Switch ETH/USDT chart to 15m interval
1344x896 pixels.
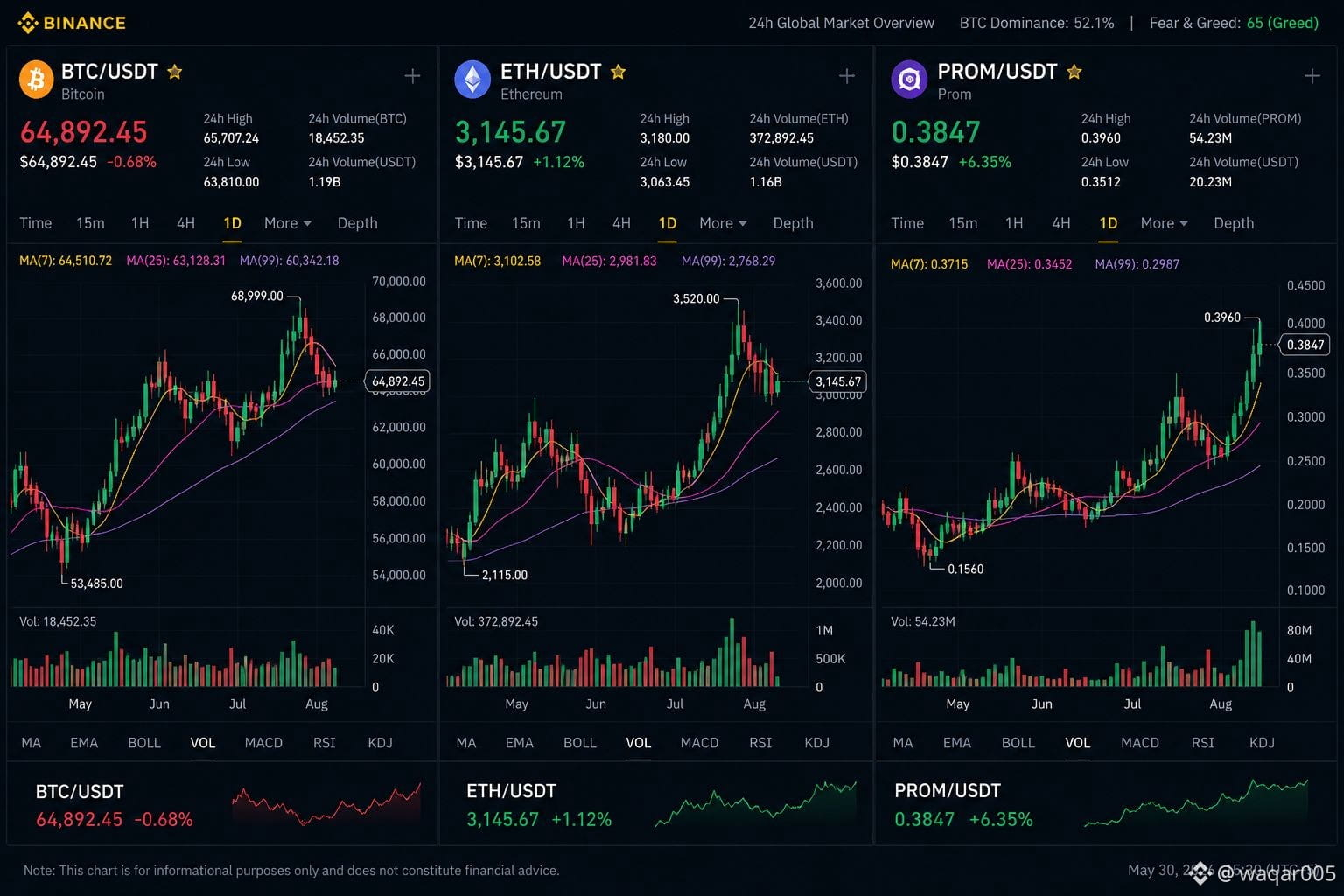click(526, 223)
